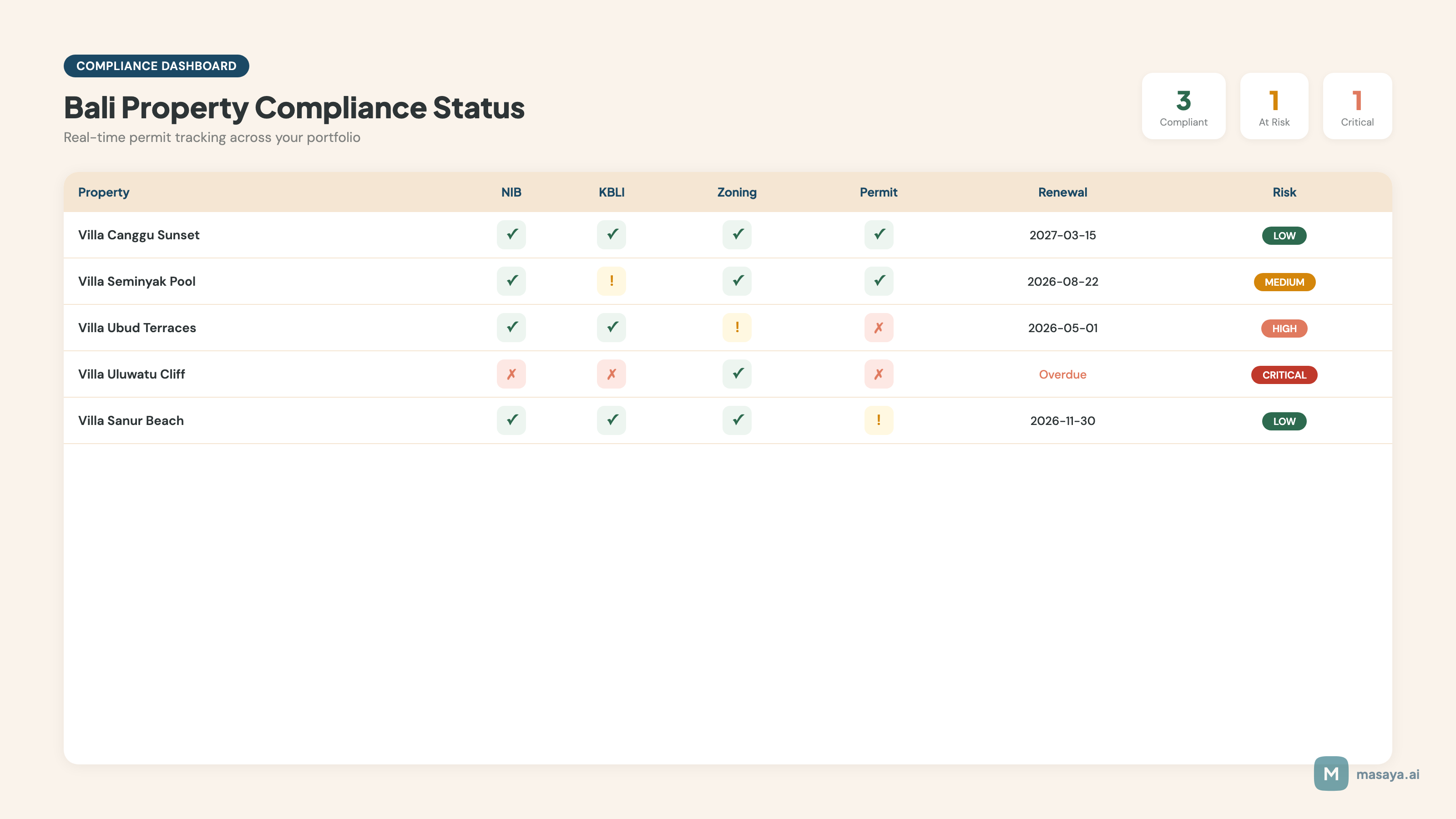
Task: Select the Renewal column header
Action: coord(1062,192)
